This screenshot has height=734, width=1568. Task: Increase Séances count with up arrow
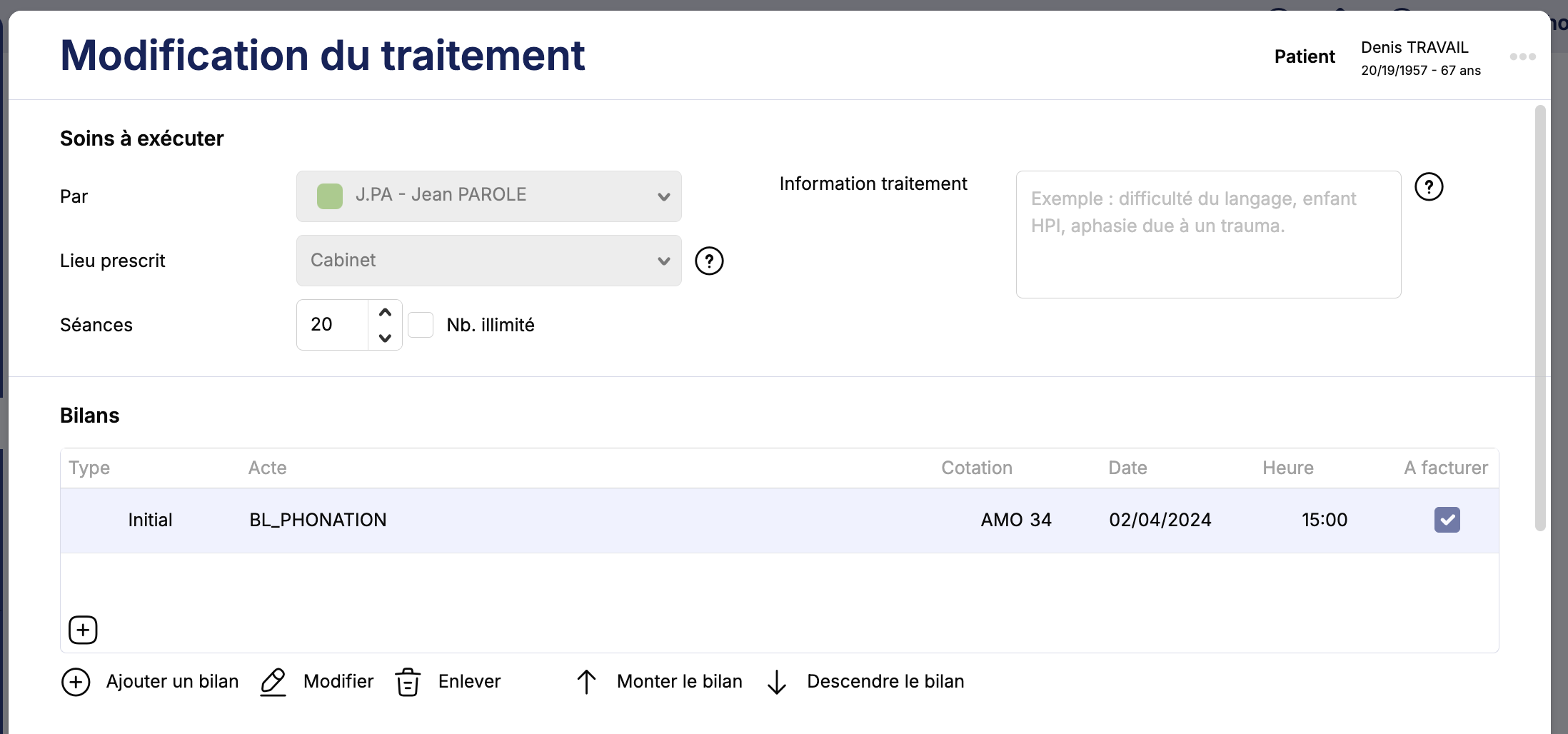click(385, 313)
